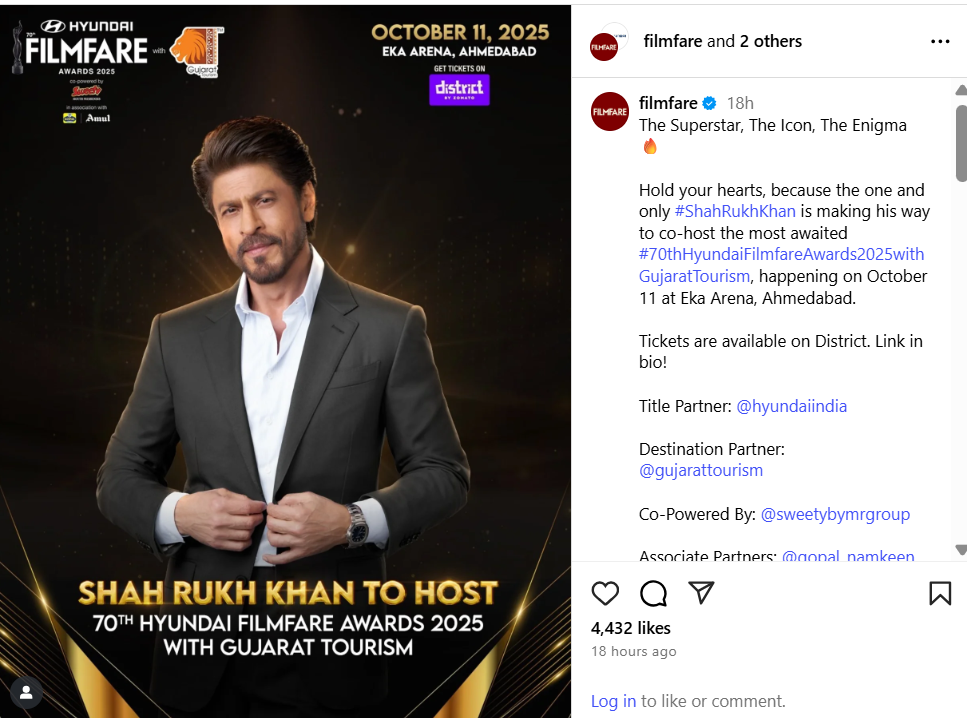
Task: Share the post with paper plane icon
Action: tap(701, 593)
